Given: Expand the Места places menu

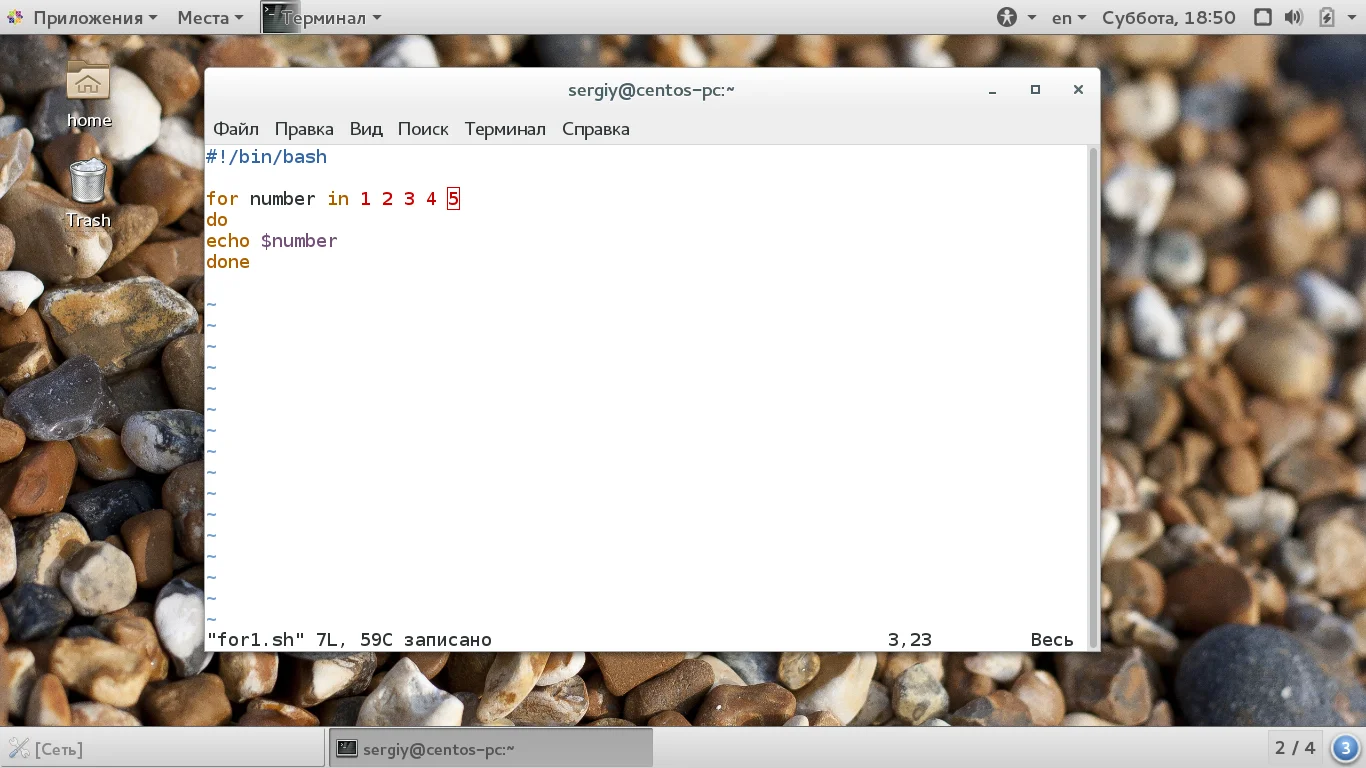Looking at the screenshot, I should [210, 18].
